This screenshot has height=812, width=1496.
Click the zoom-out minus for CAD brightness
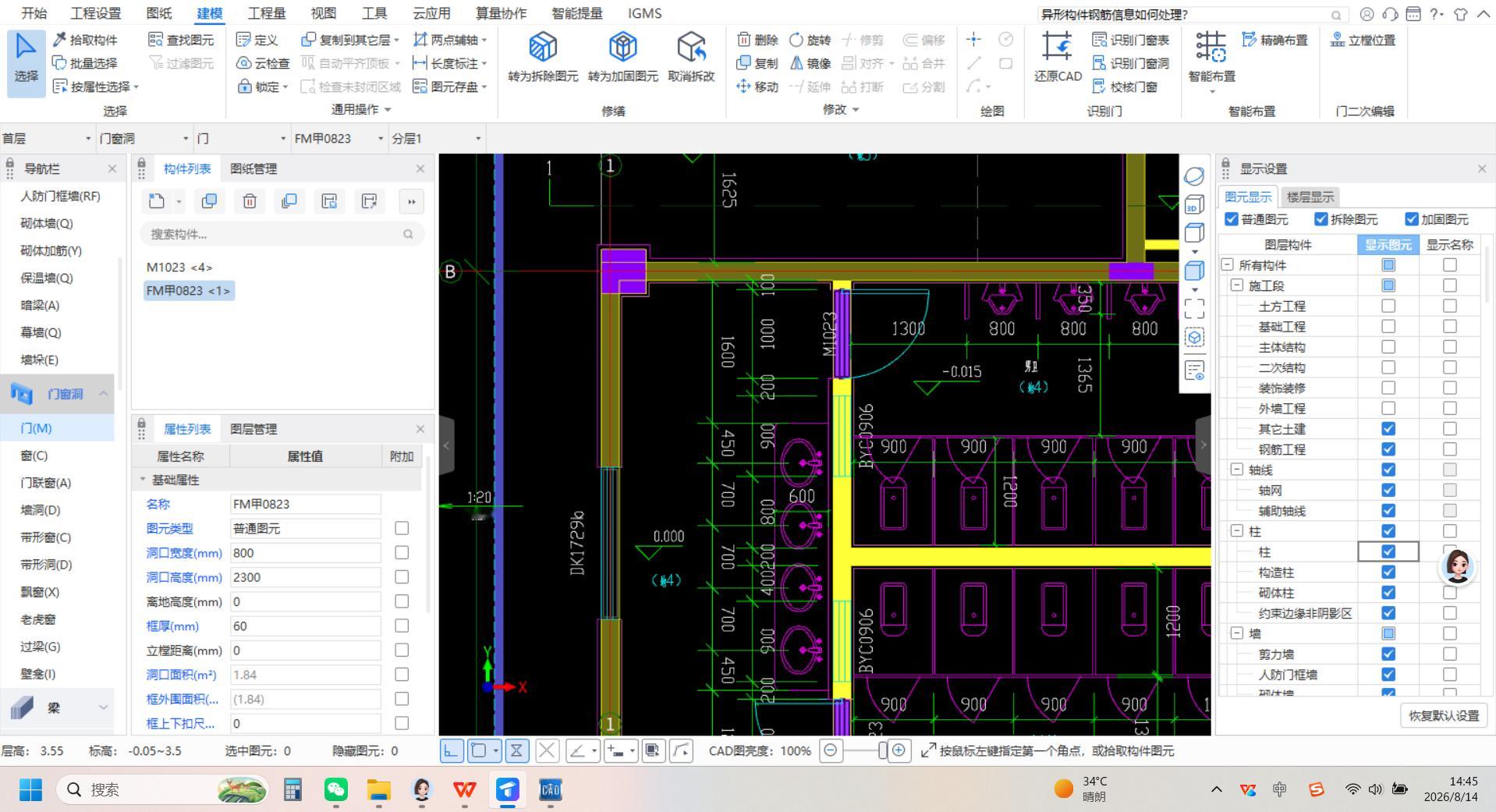point(831,750)
